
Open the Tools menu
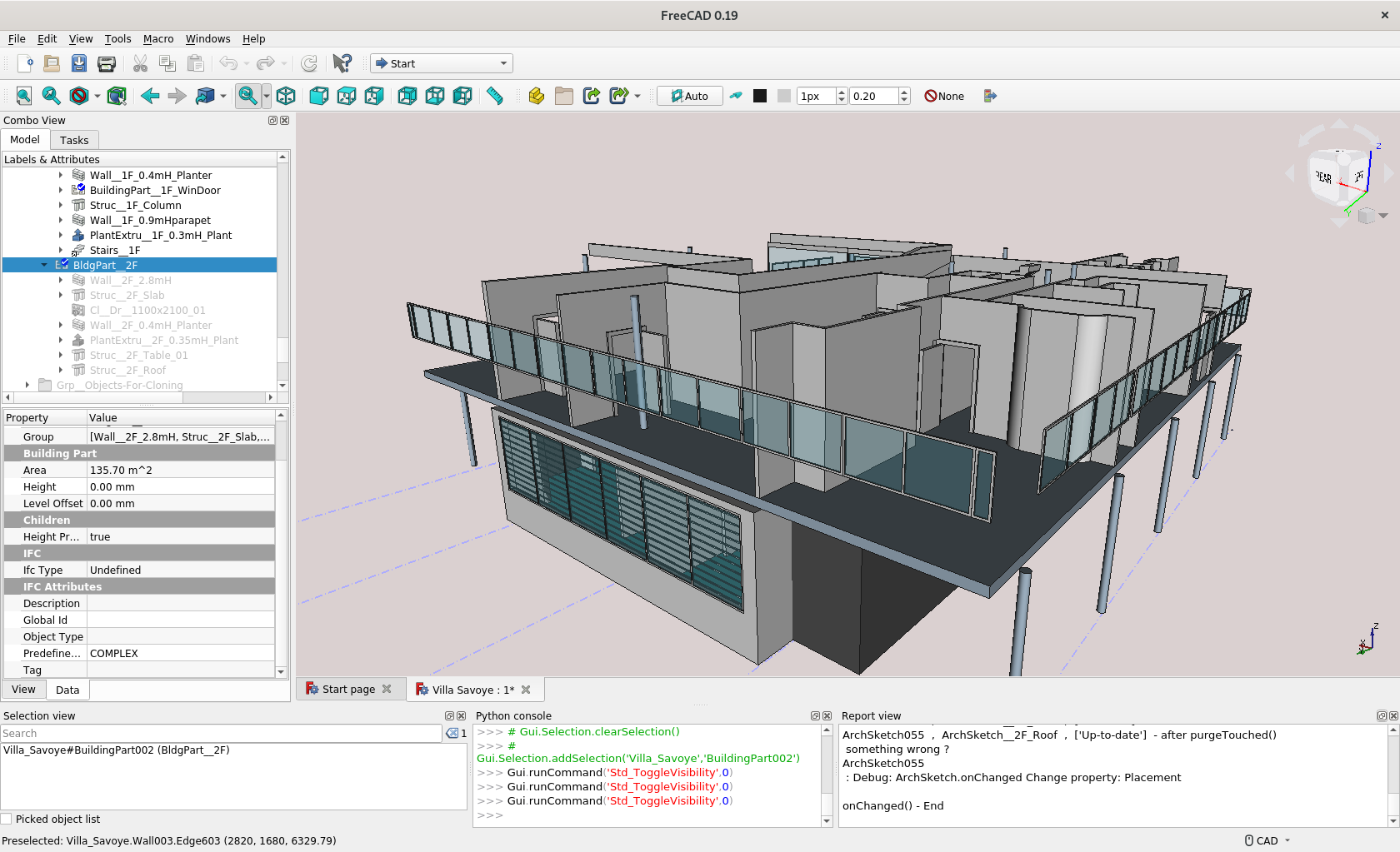117,38
